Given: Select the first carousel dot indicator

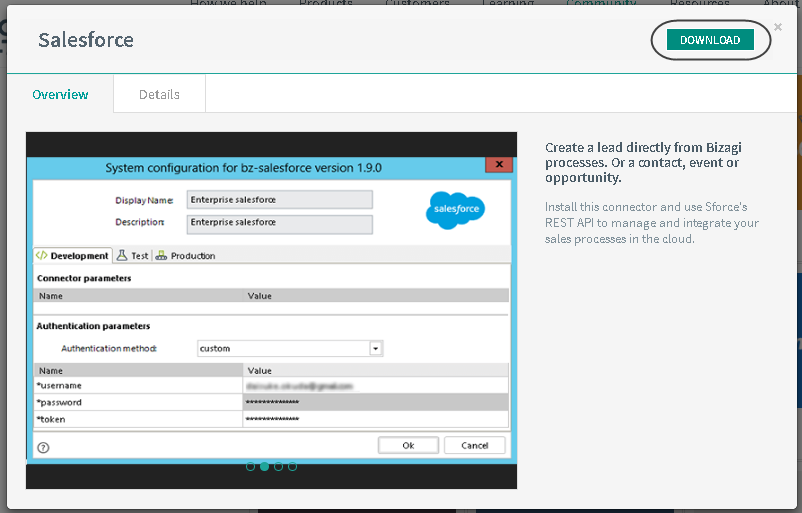Looking at the screenshot, I should tap(250, 466).
